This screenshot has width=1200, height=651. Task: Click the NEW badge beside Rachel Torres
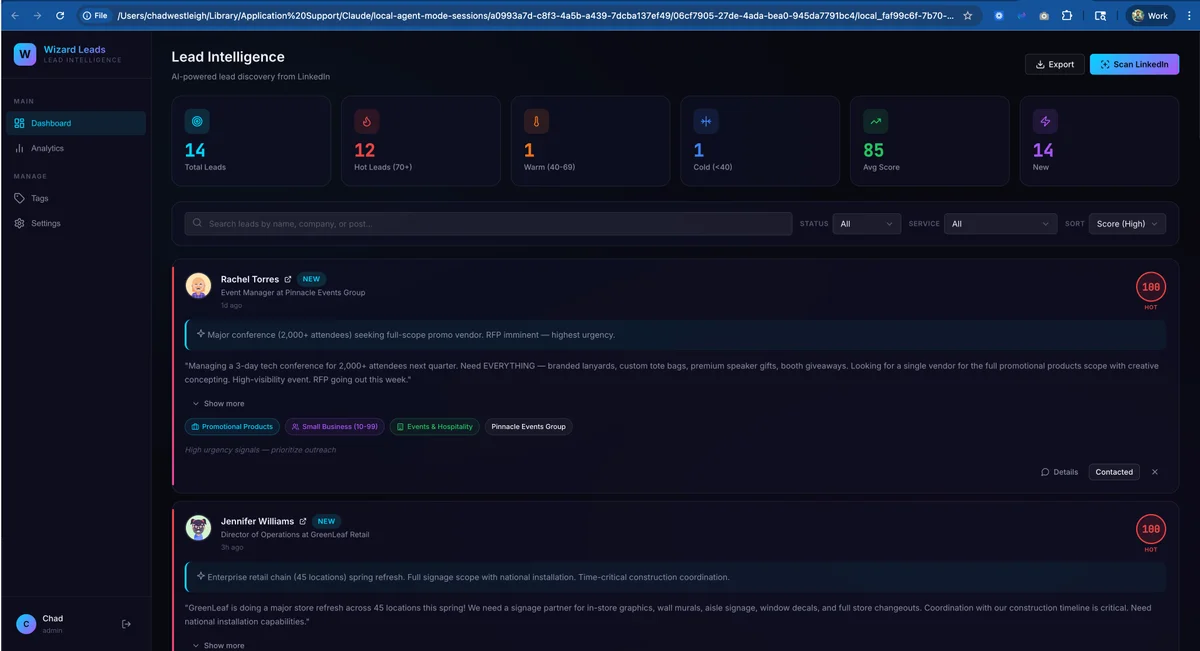point(311,280)
